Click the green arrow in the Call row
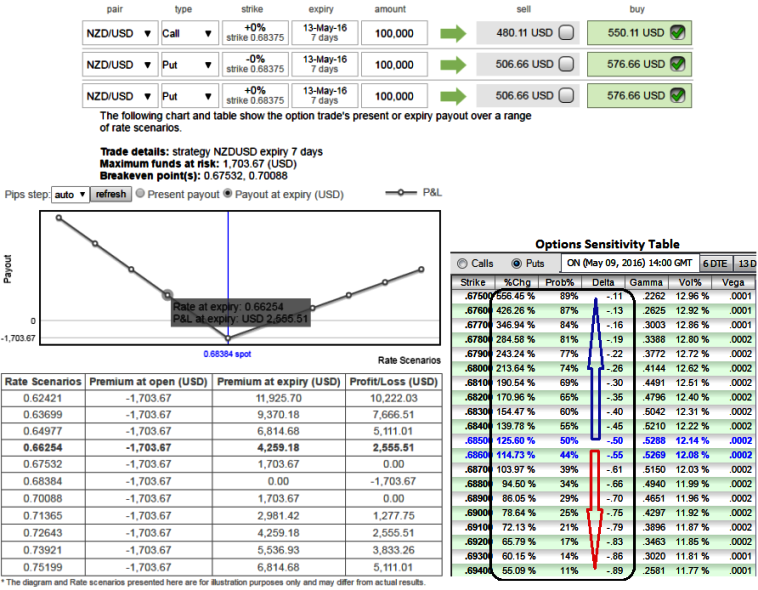The height and width of the screenshot is (590, 758). click(x=453, y=33)
